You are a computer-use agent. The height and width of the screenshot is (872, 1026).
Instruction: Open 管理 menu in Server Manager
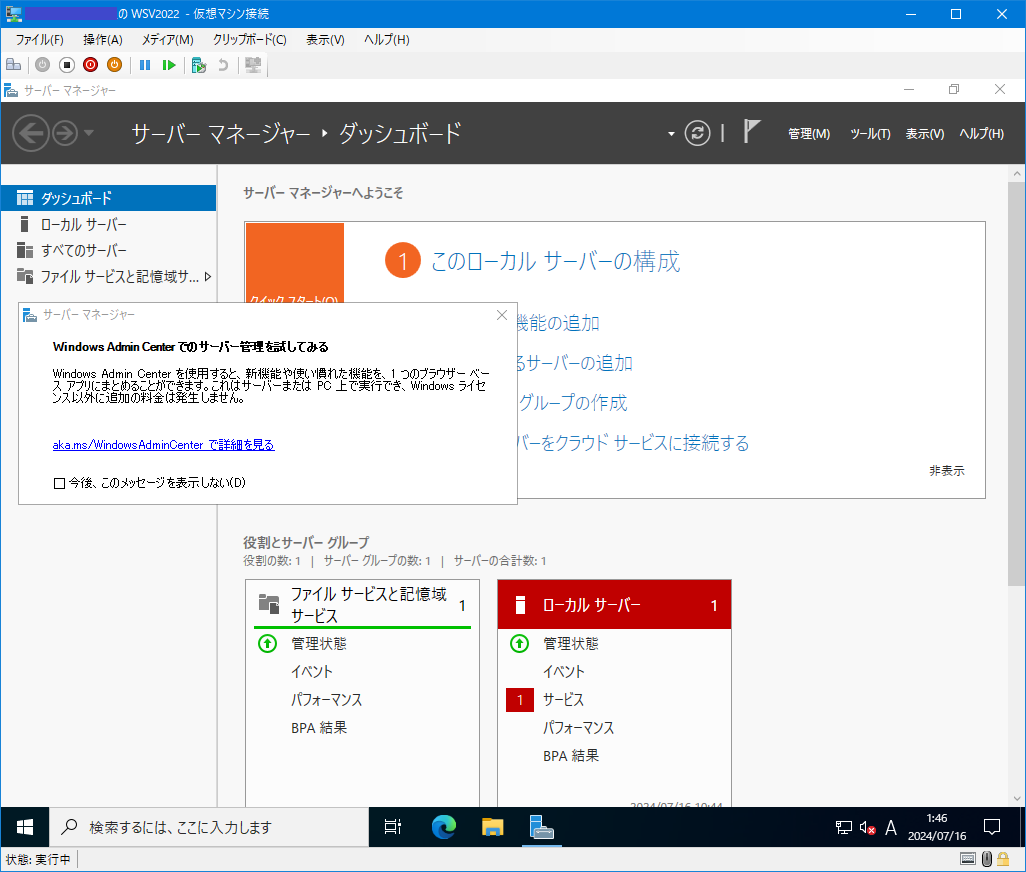coord(808,133)
